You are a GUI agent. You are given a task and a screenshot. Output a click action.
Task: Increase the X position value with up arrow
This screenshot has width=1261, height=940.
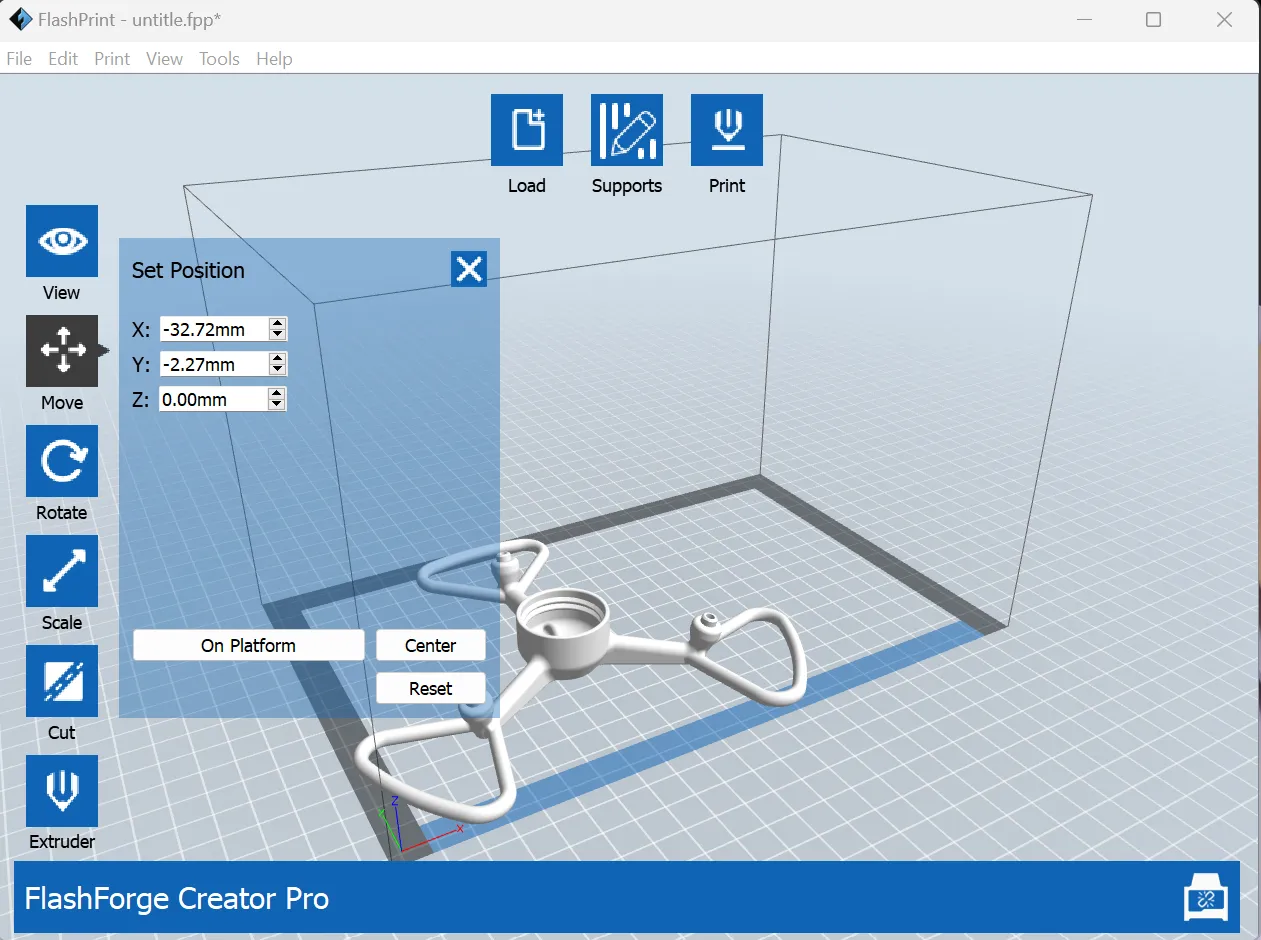(278, 323)
